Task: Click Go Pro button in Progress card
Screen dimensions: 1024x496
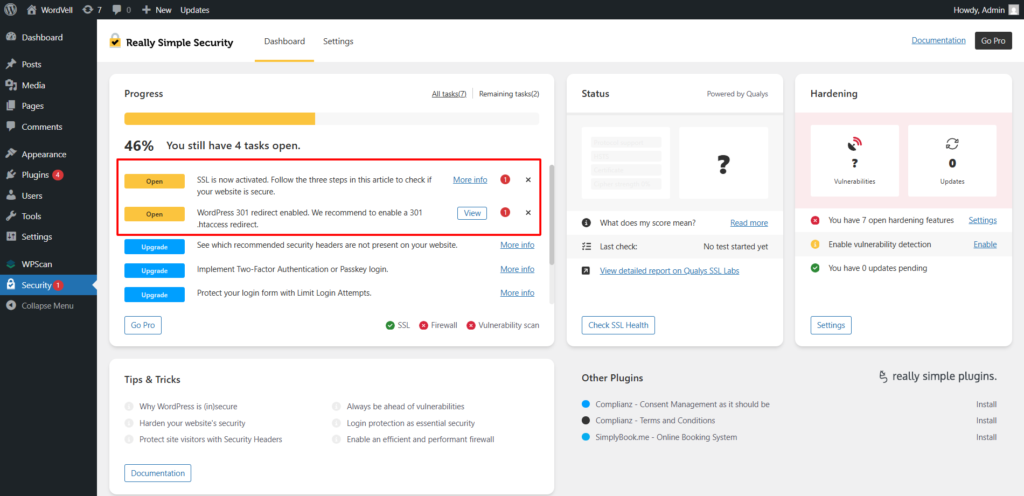Action: coord(143,325)
